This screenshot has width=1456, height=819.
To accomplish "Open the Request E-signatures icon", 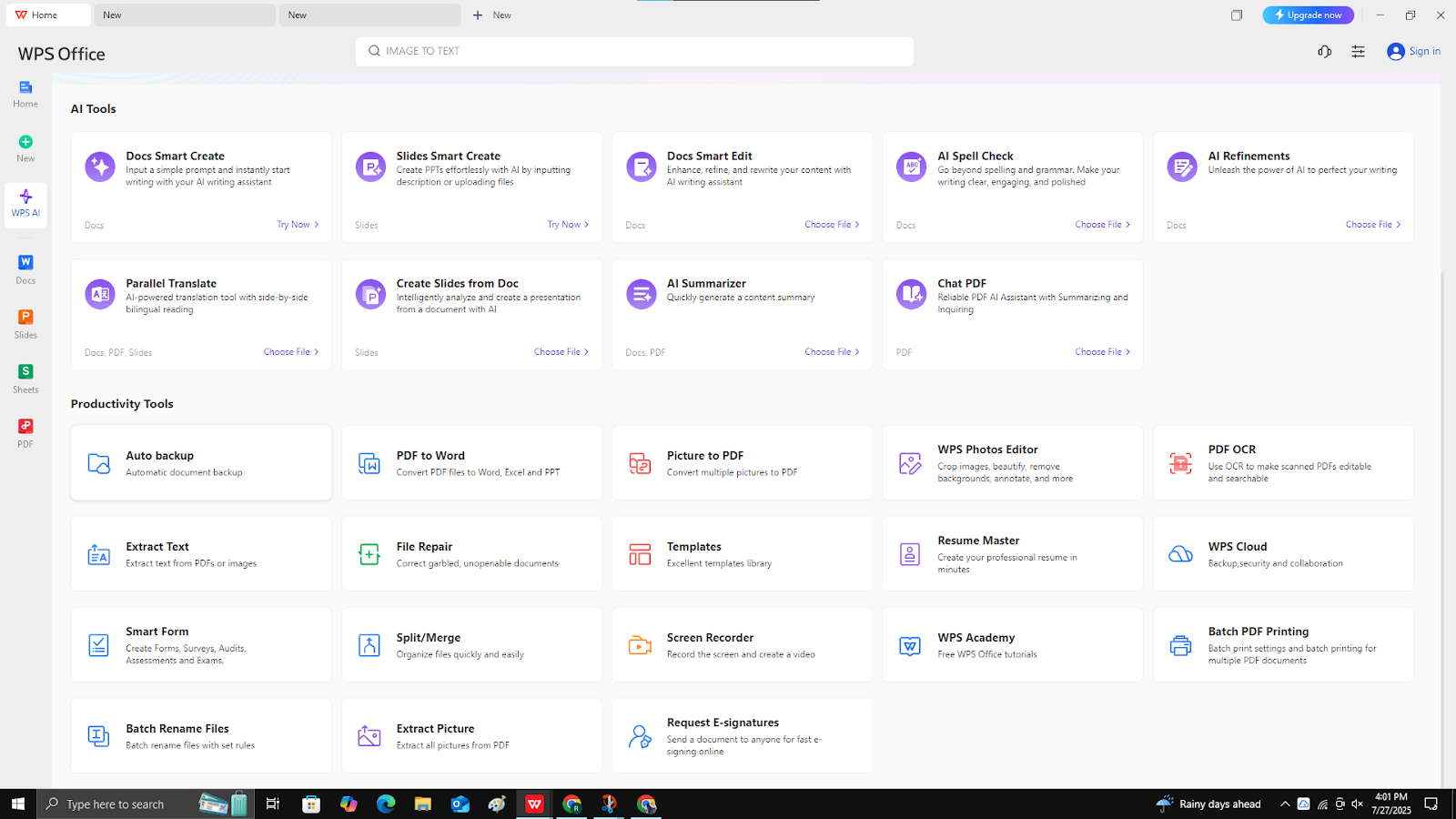I will point(640,736).
